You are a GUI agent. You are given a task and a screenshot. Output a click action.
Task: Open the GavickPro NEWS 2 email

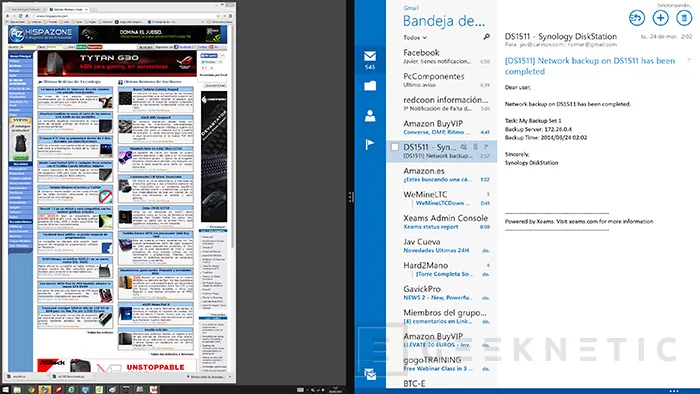442,292
